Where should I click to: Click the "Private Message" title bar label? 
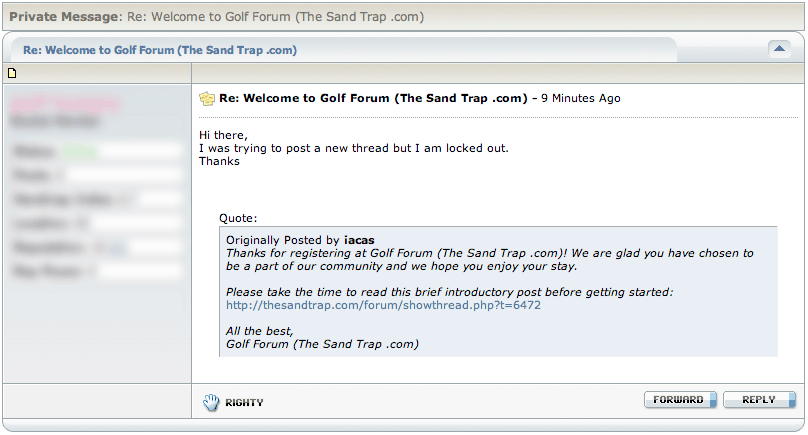(x=62, y=17)
